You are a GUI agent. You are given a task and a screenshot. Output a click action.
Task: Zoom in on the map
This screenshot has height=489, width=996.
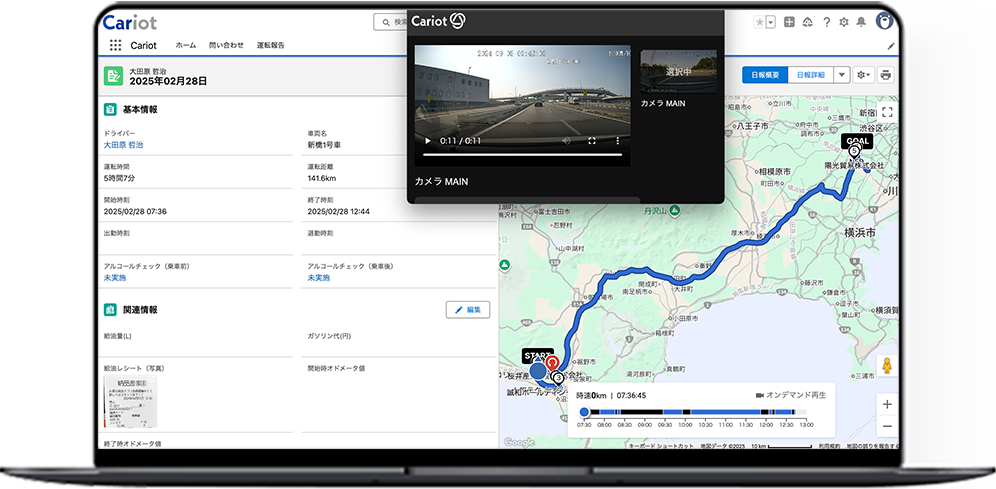pyautogui.click(x=887, y=404)
